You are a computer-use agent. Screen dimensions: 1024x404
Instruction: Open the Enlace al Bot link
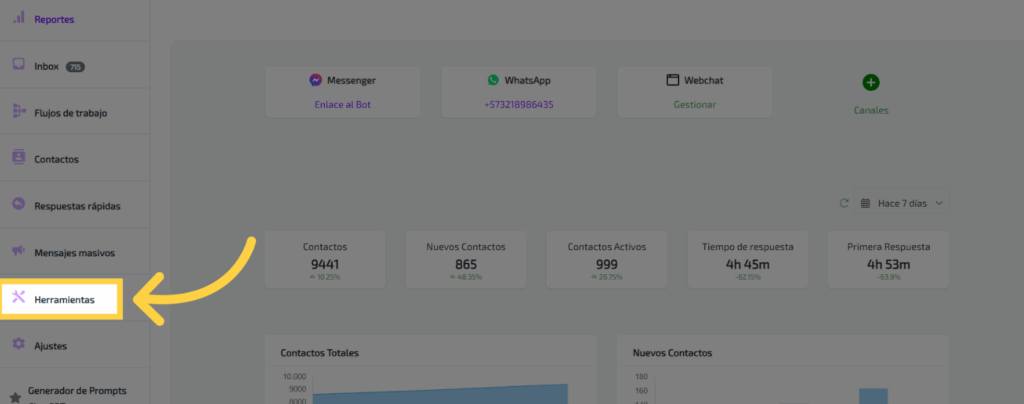pyautogui.click(x=343, y=104)
